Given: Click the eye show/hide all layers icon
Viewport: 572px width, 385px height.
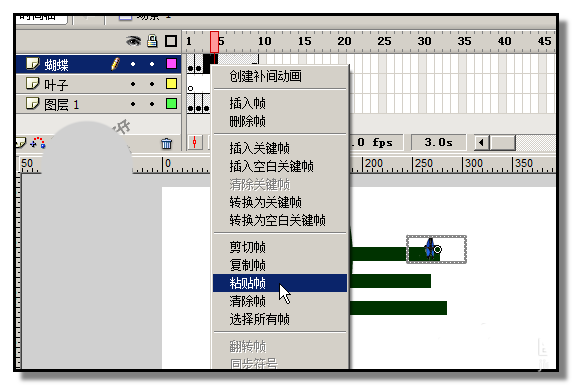Looking at the screenshot, I should [x=134, y=41].
